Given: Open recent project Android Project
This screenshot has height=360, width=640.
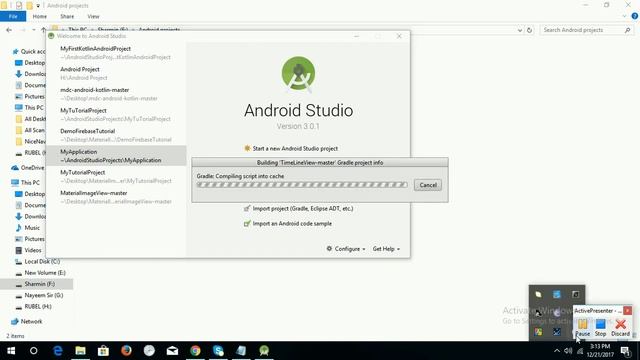Looking at the screenshot, I should (116, 73).
